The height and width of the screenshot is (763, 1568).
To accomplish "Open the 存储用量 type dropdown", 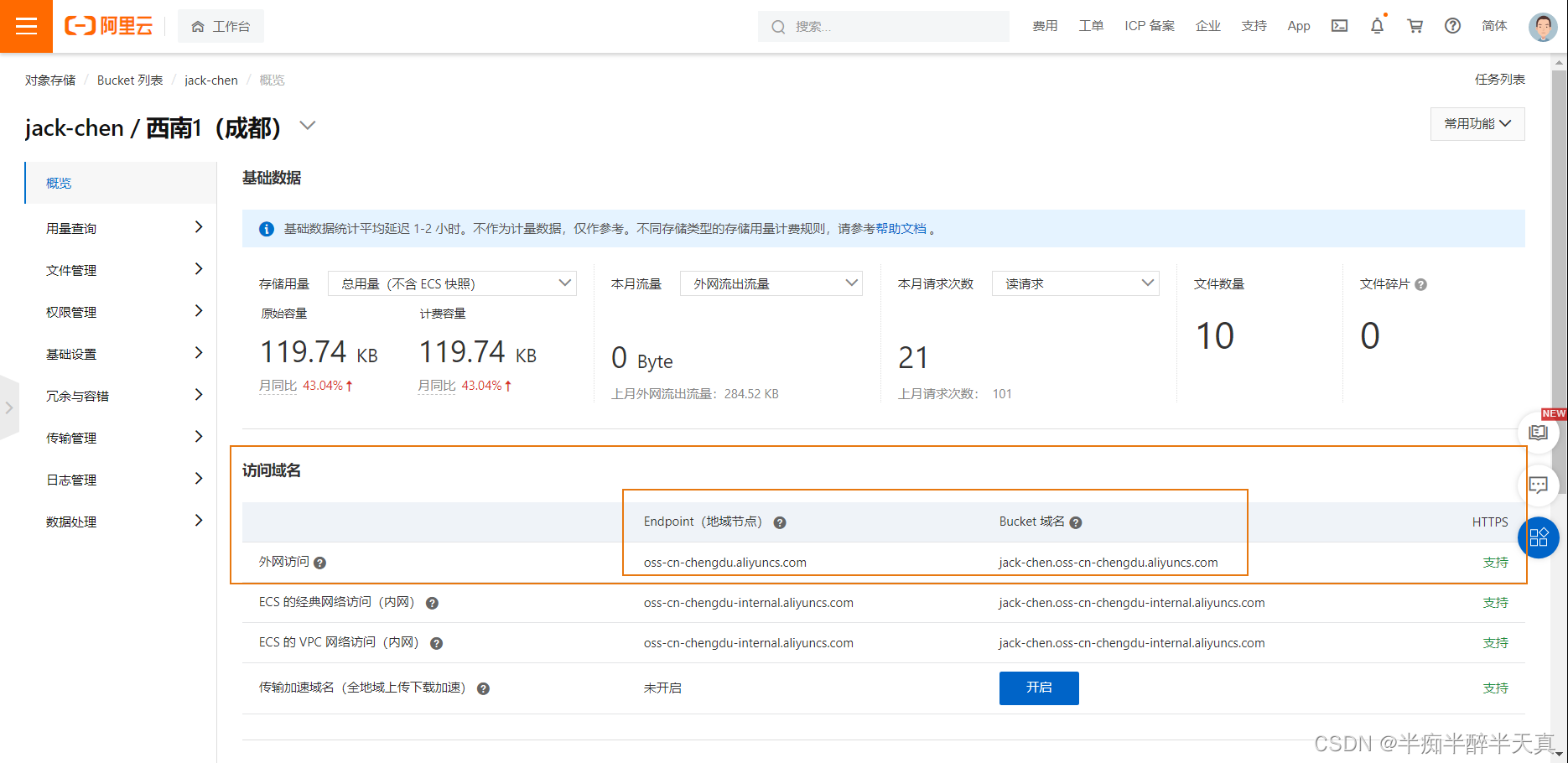I will click(452, 283).
